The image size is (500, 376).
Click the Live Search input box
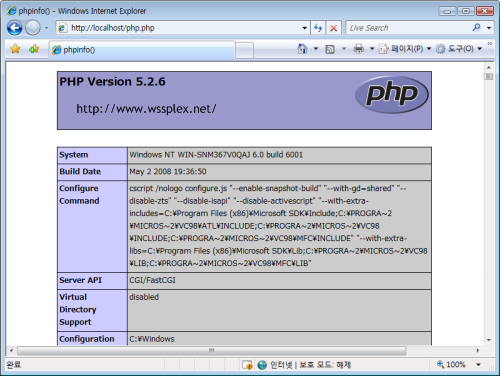click(408, 28)
